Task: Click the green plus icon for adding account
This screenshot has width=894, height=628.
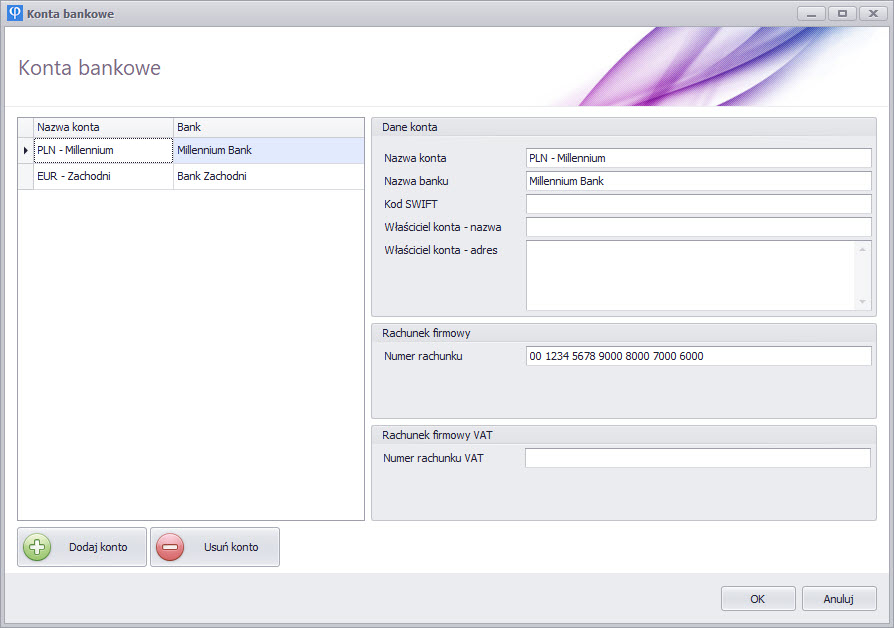Action: pyautogui.click(x=37, y=547)
